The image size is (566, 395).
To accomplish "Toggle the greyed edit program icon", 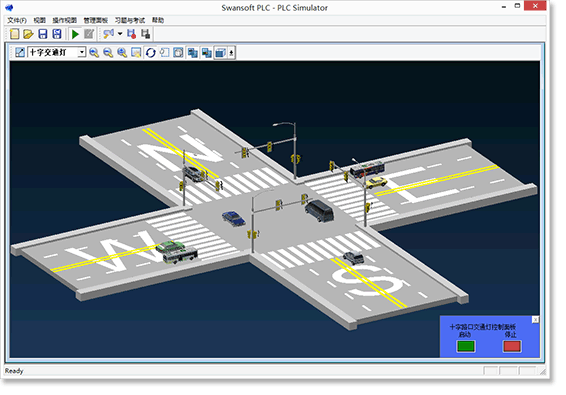I will click(89, 34).
